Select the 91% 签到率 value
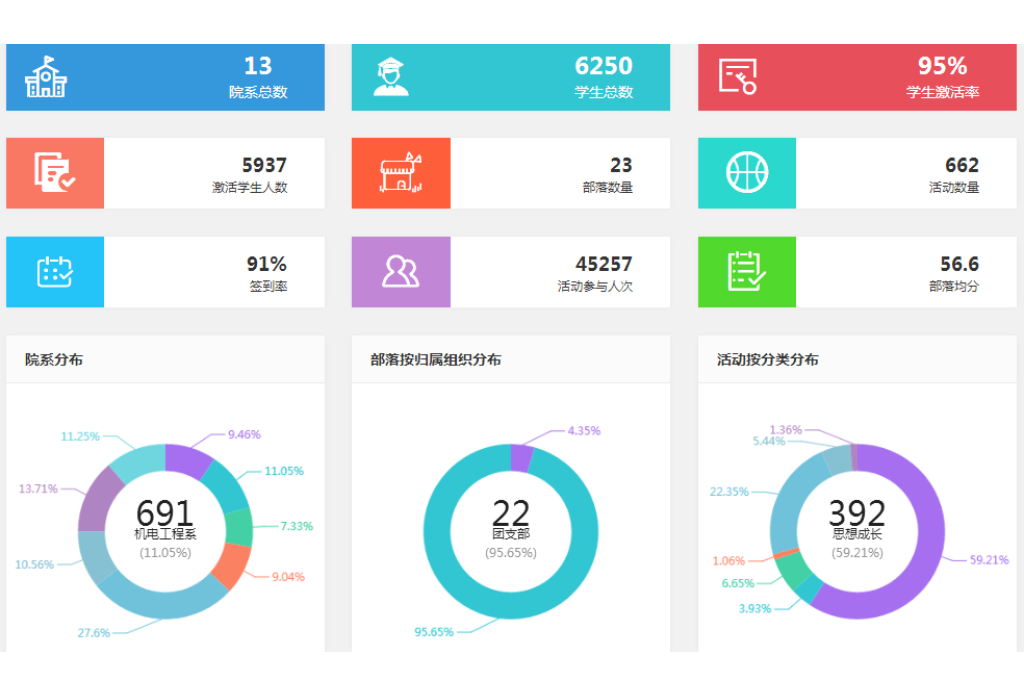Screen dimensions: 1024x680 (266, 263)
